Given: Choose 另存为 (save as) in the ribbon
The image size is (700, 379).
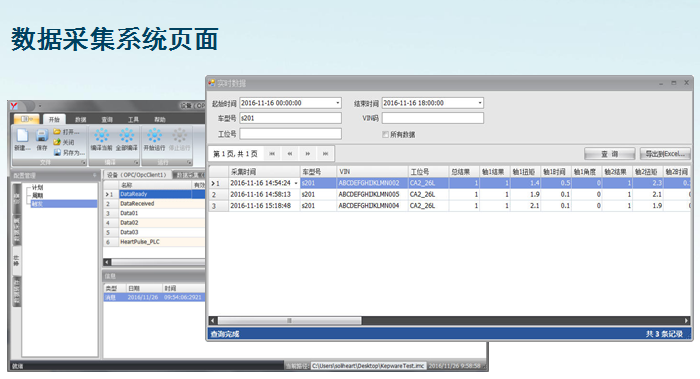Looking at the screenshot, I should tap(69, 152).
